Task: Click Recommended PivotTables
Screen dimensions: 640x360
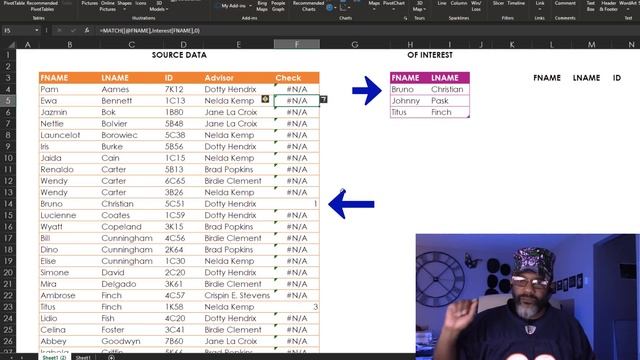Action: (42, 5)
